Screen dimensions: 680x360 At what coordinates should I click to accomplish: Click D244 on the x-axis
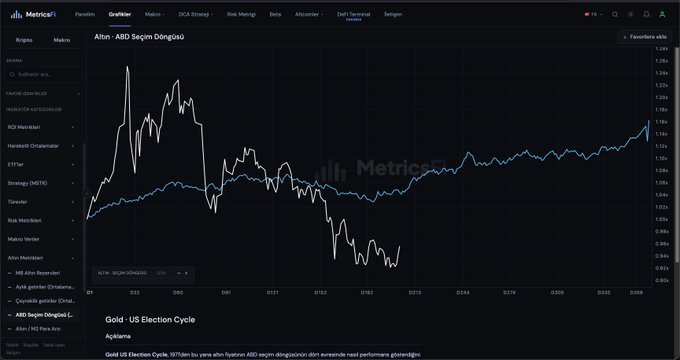(x=463, y=293)
